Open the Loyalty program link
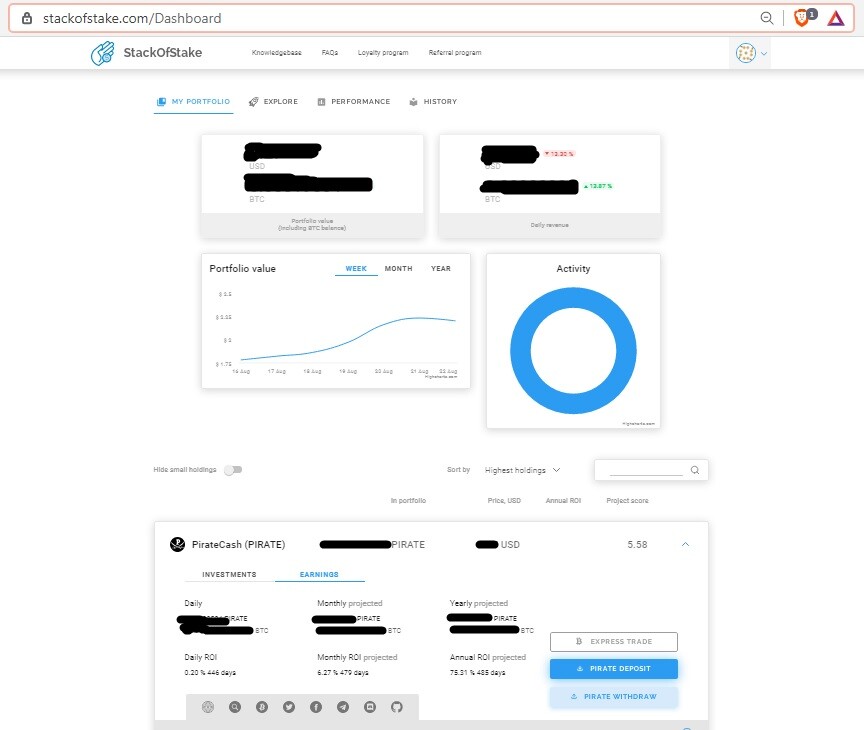The width and height of the screenshot is (864, 730). coord(383,53)
